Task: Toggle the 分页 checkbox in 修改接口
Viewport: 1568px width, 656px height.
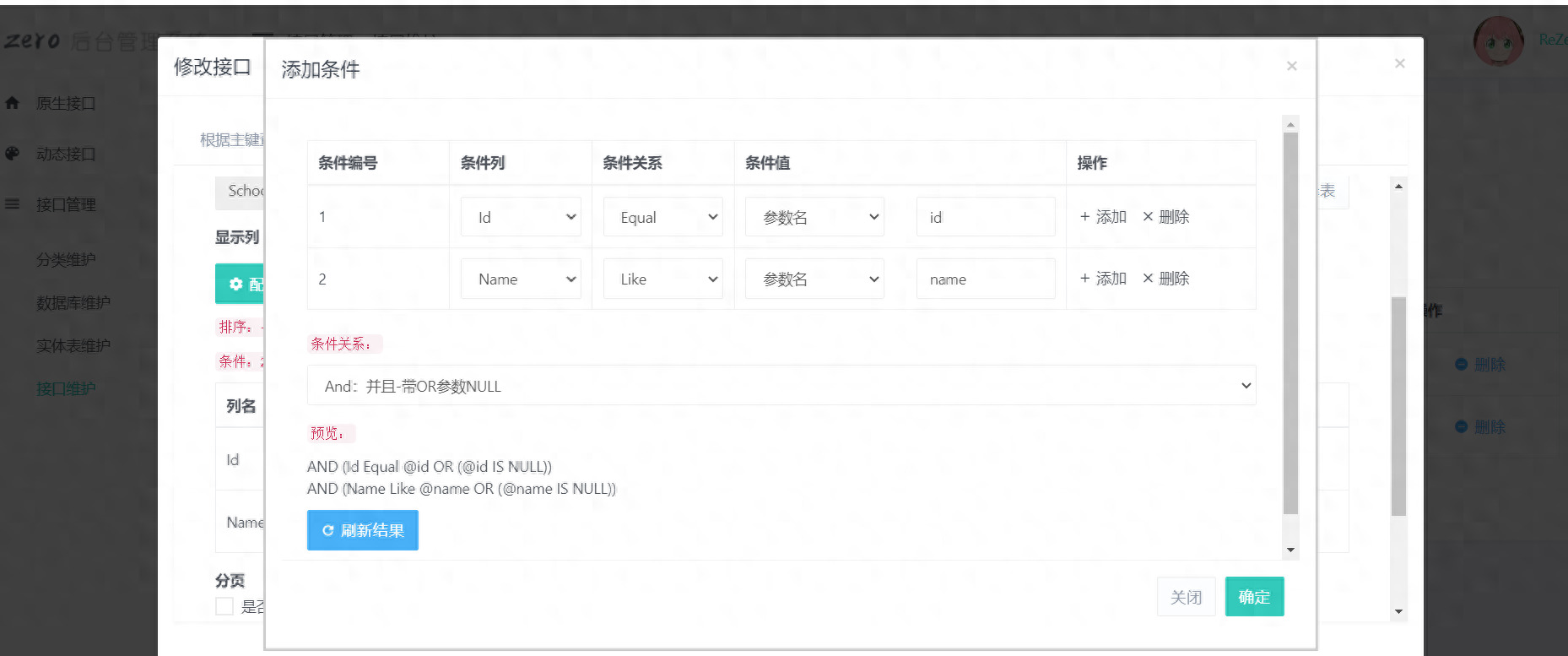Action: (x=224, y=606)
